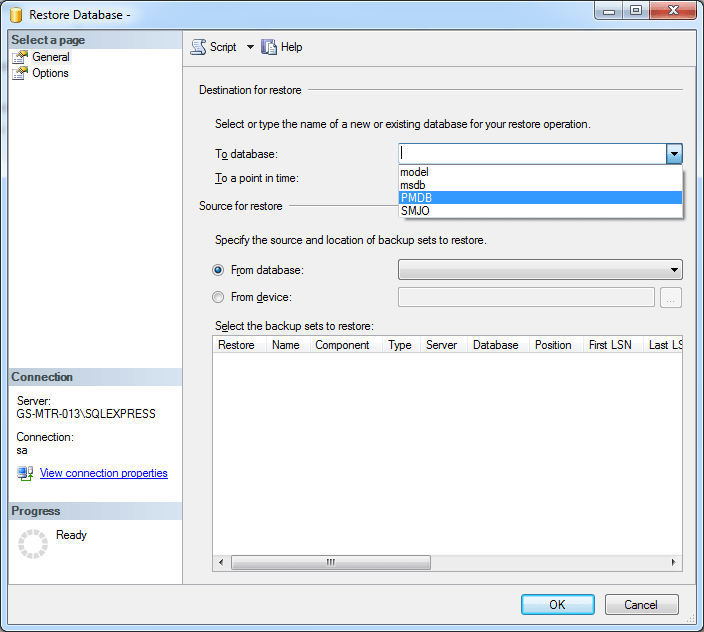This screenshot has height=632, width=704.
Task: Click the To database text field
Action: click(x=532, y=154)
